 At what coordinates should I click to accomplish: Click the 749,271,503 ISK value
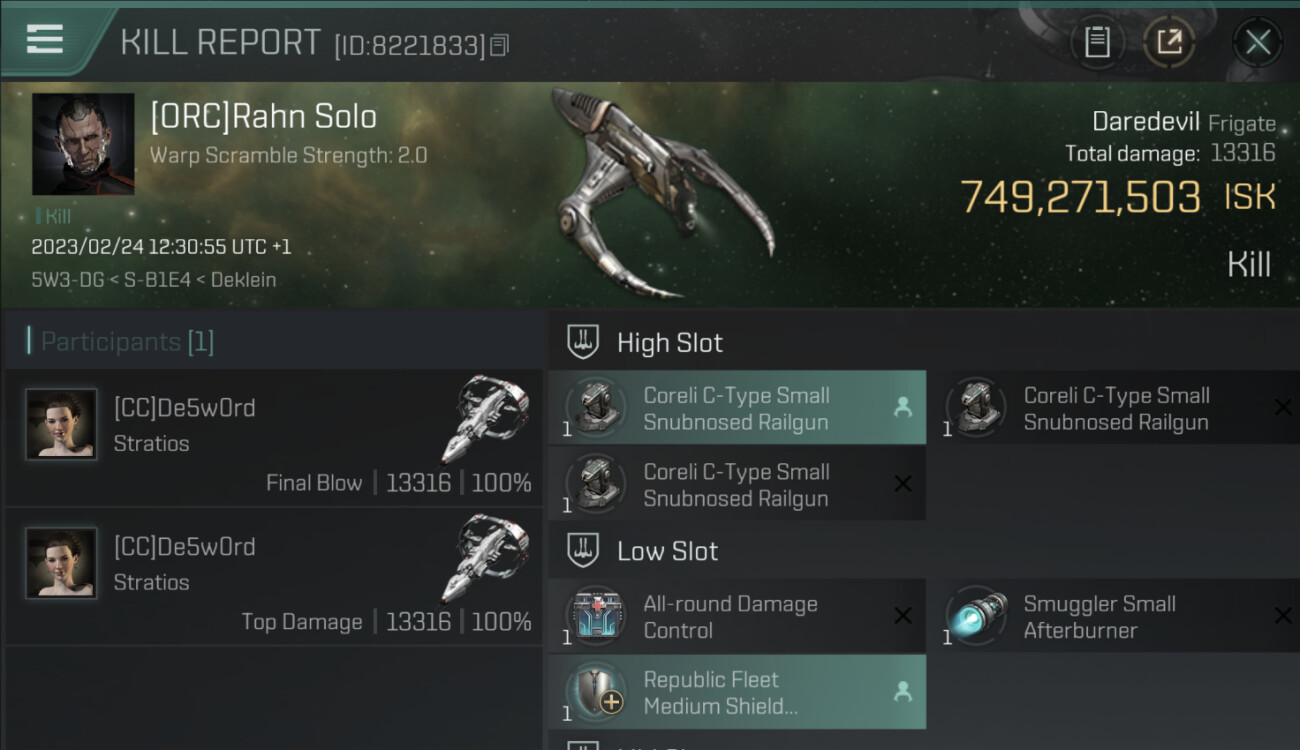tap(1080, 197)
